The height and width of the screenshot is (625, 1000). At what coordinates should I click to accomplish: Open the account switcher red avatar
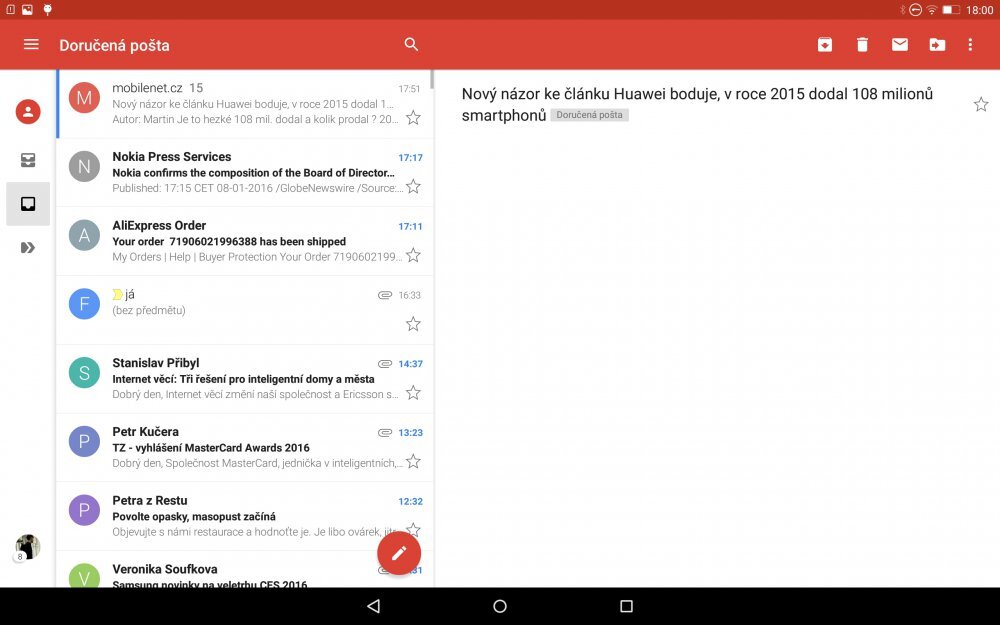[28, 112]
